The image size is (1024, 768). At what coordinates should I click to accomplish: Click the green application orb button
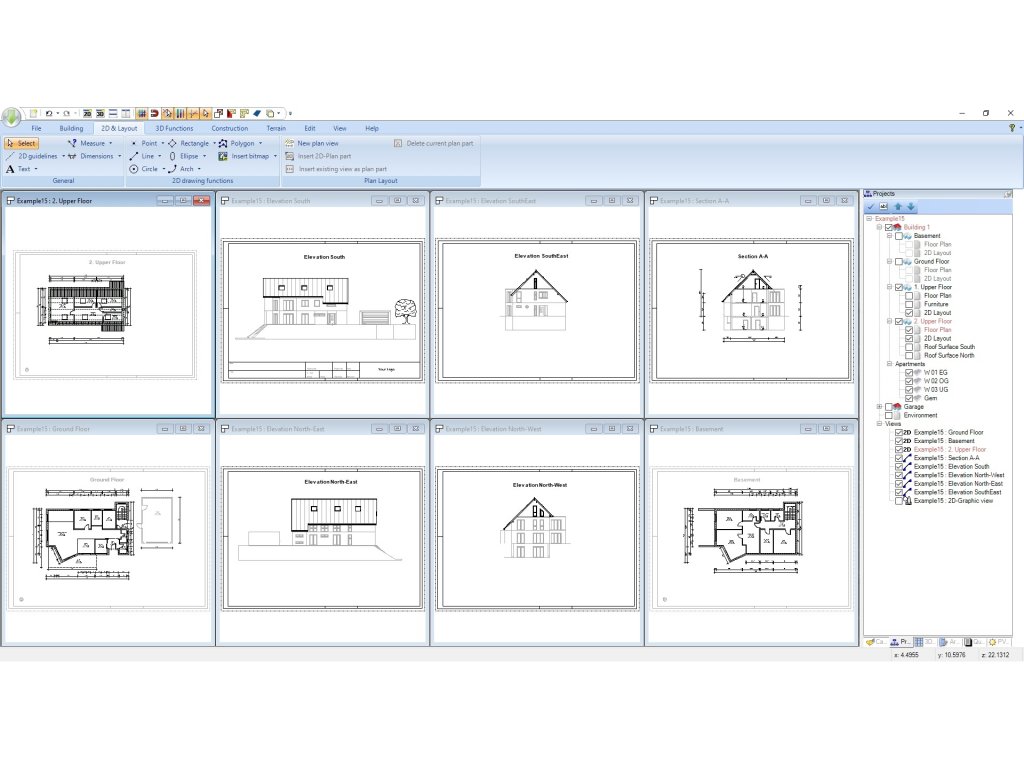pos(11,116)
